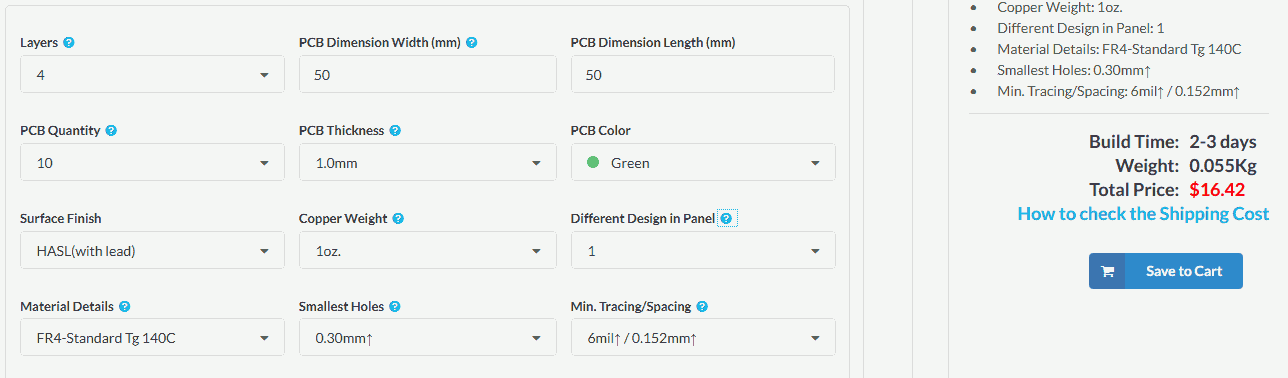Open the PCB Quantity dropdown

pyautogui.click(x=152, y=163)
